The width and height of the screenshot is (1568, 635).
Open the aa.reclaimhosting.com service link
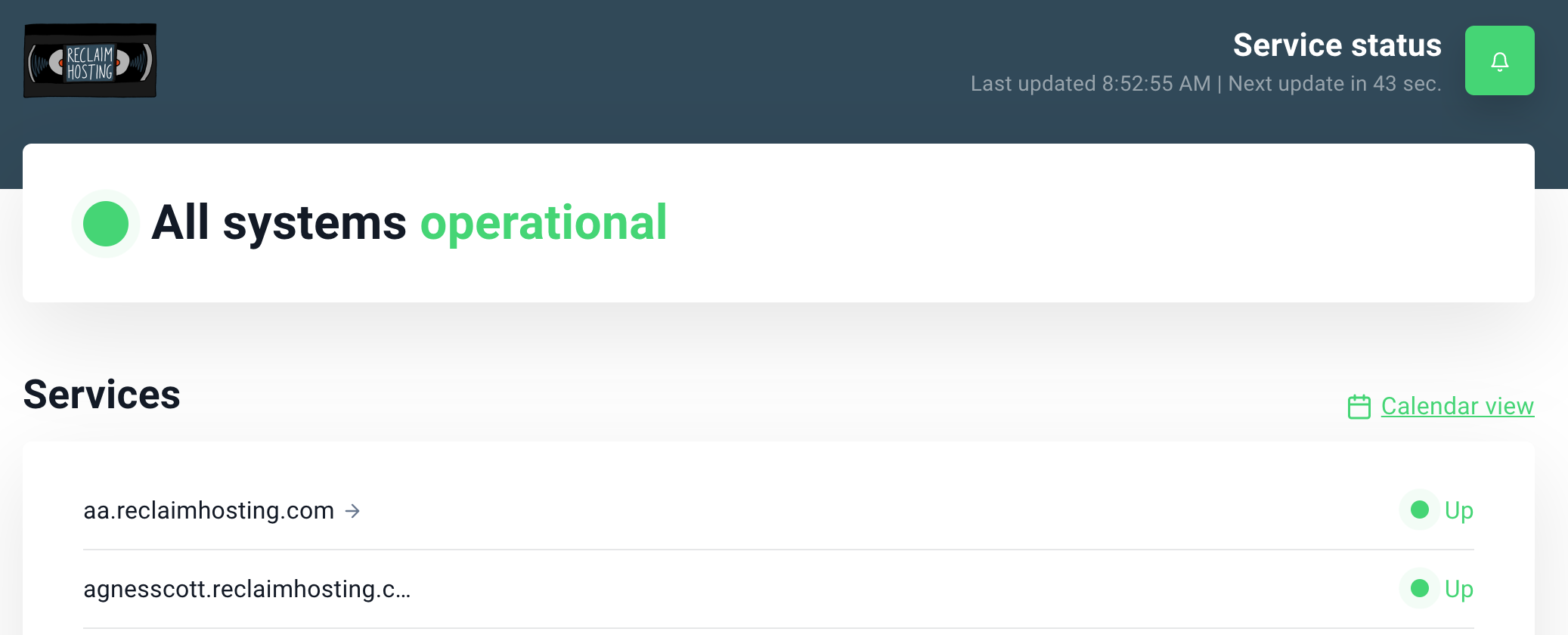(209, 510)
